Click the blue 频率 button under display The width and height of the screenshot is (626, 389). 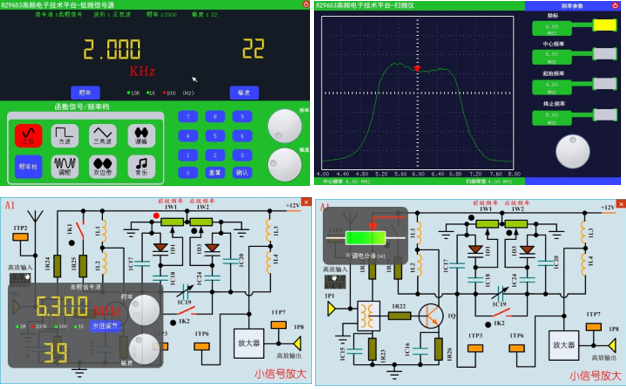tap(85, 93)
